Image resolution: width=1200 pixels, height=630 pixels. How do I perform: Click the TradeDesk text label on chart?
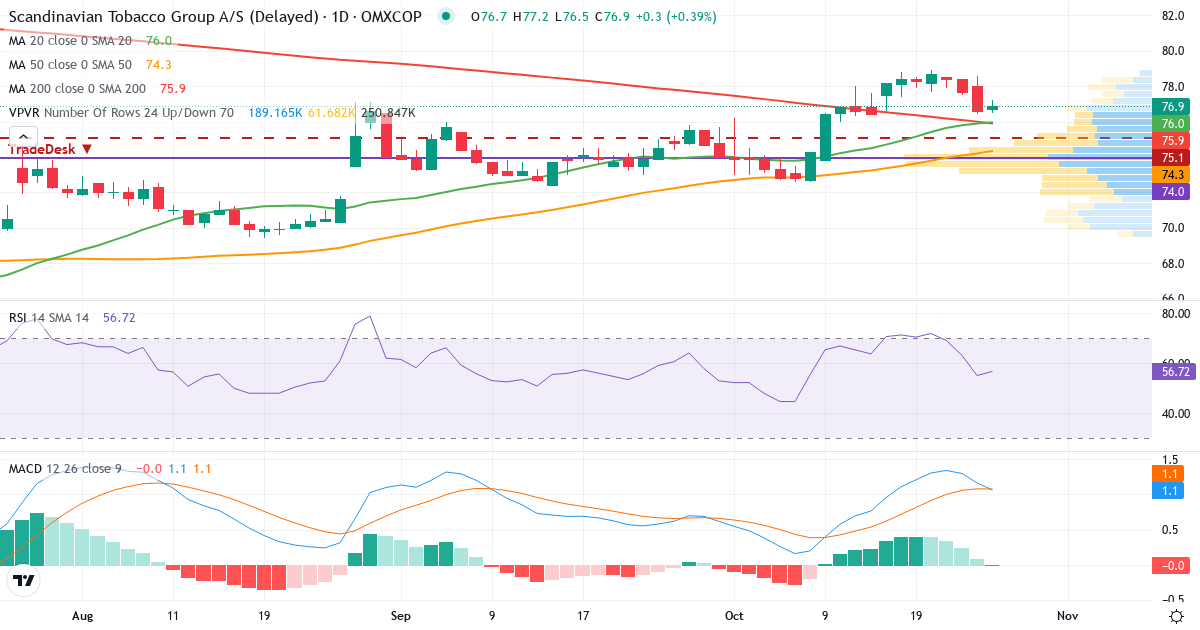click(43, 149)
